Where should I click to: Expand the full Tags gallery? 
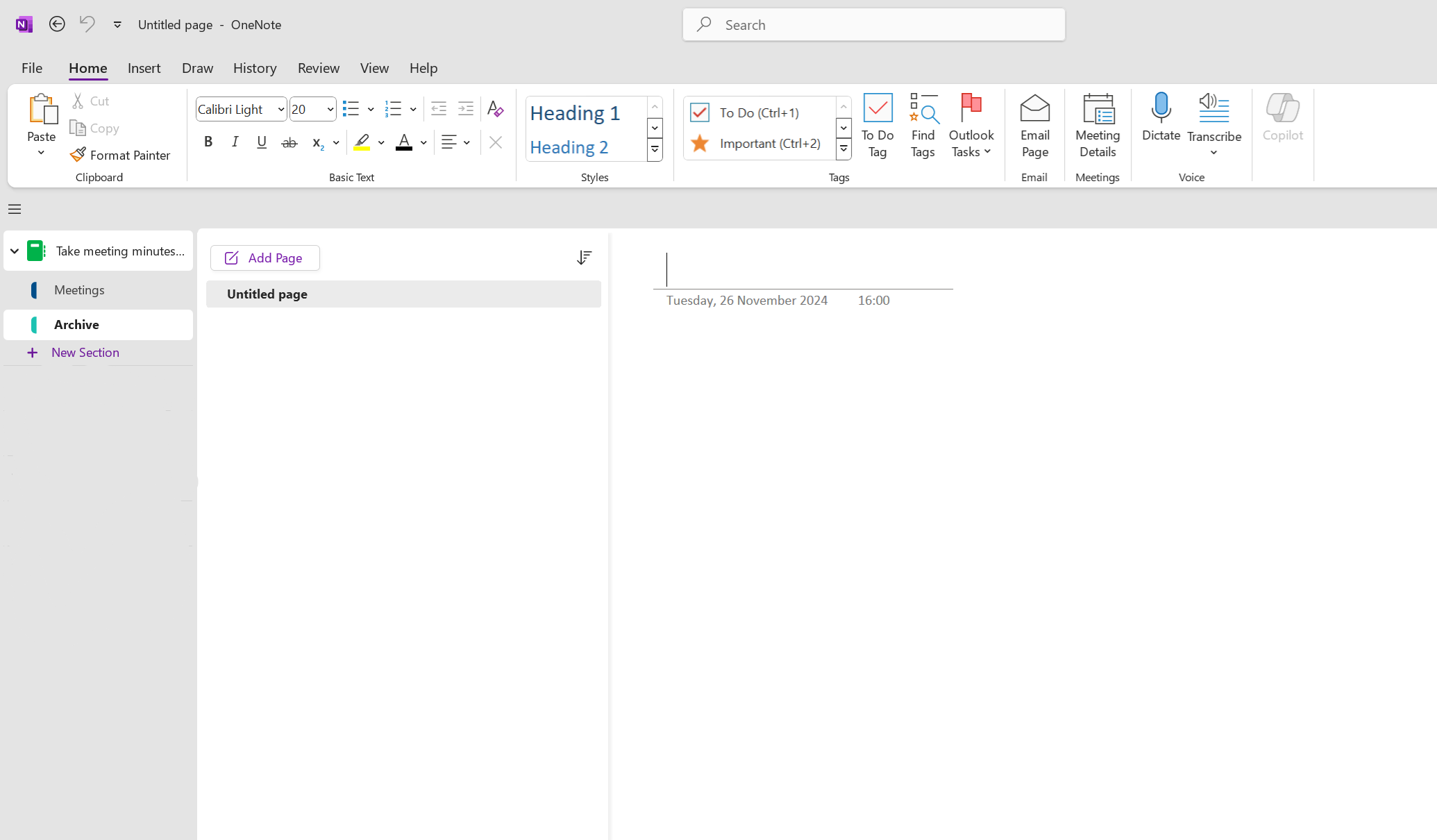click(x=843, y=149)
